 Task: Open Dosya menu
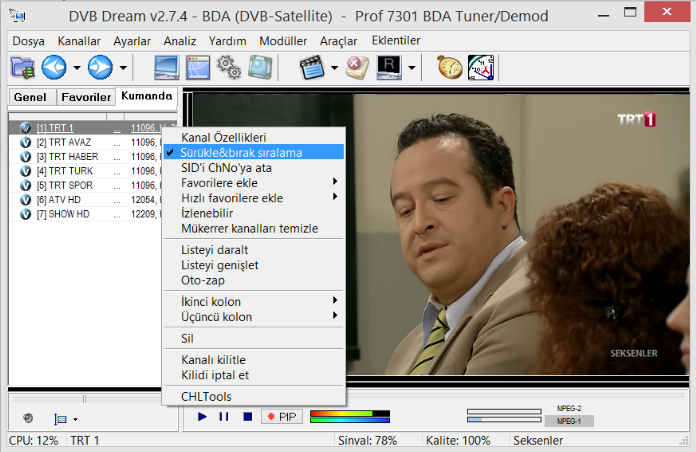pos(28,41)
